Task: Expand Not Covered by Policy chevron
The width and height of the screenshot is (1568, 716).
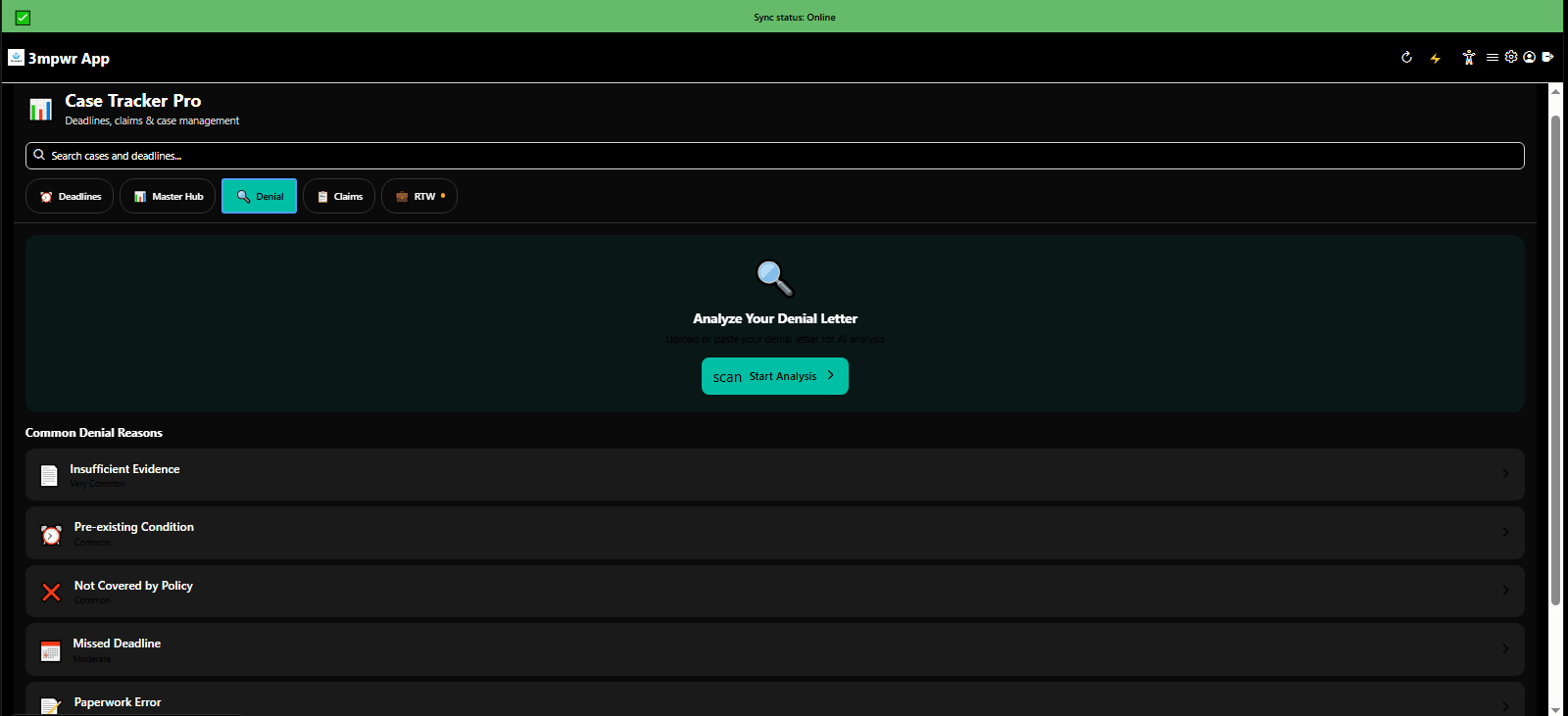Action: (x=1505, y=590)
